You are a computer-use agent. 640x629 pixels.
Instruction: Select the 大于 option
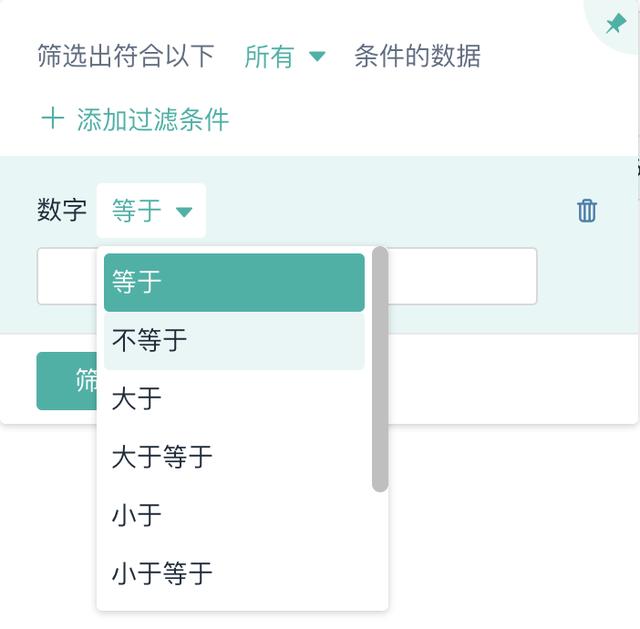pos(234,399)
